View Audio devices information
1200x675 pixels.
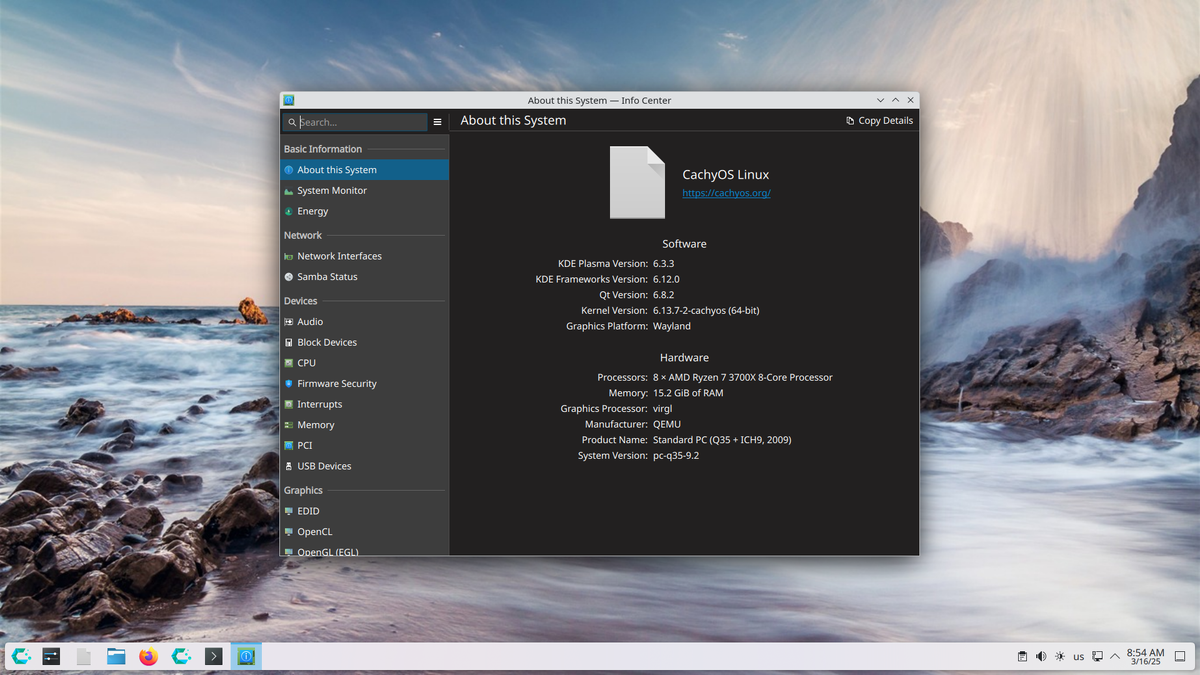pyautogui.click(x=364, y=322)
